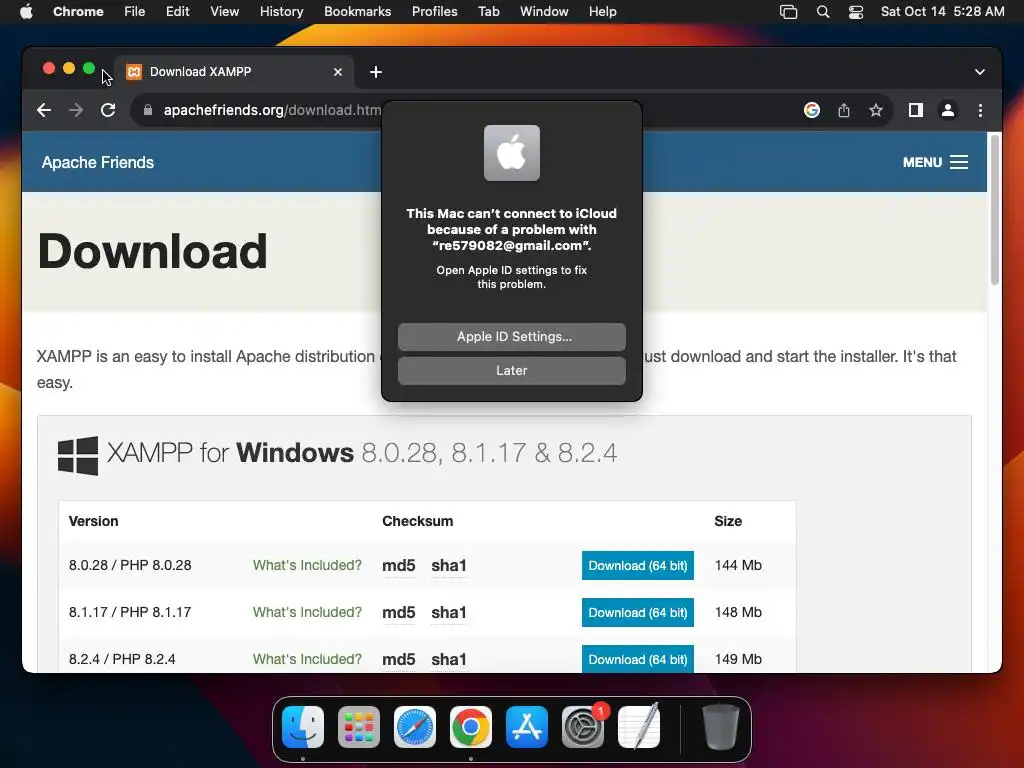Open the History menu

pos(281,12)
